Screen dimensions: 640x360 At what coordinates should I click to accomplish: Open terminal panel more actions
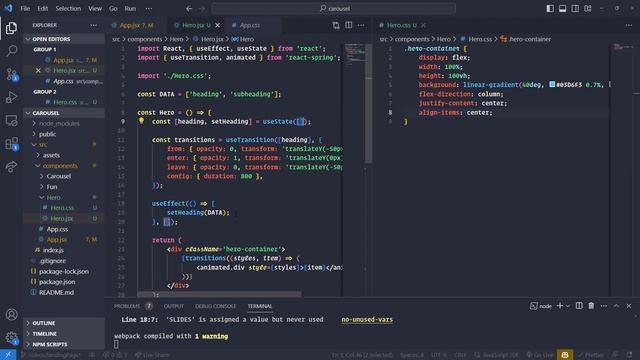pos(604,306)
